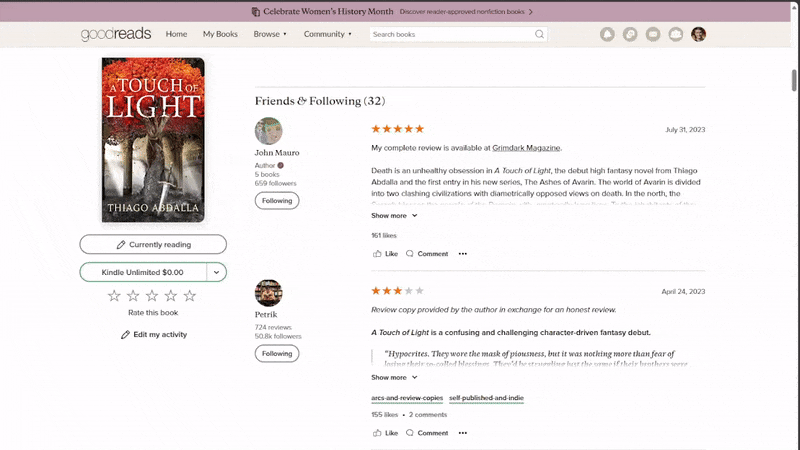
Task: Click the page vertical scrollbar thumb
Action: click(x=794, y=80)
